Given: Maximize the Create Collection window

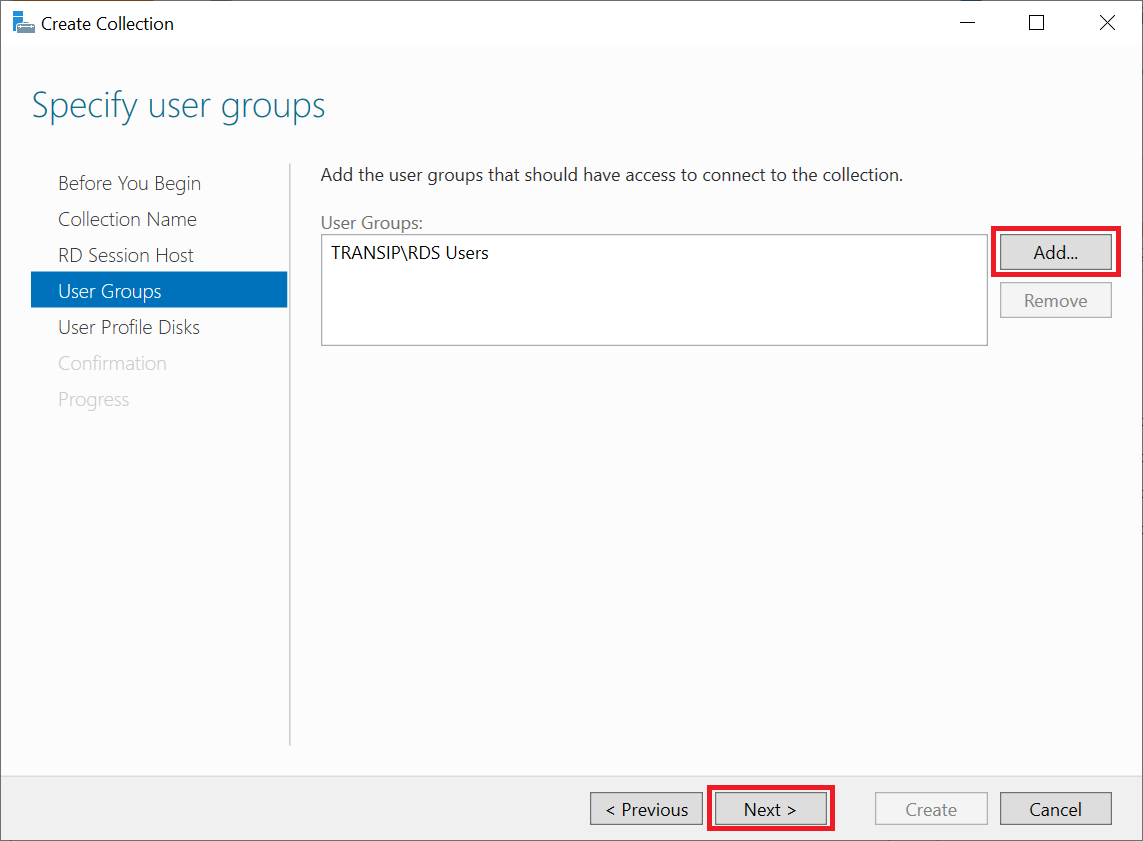Looking at the screenshot, I should [1036, 23].
